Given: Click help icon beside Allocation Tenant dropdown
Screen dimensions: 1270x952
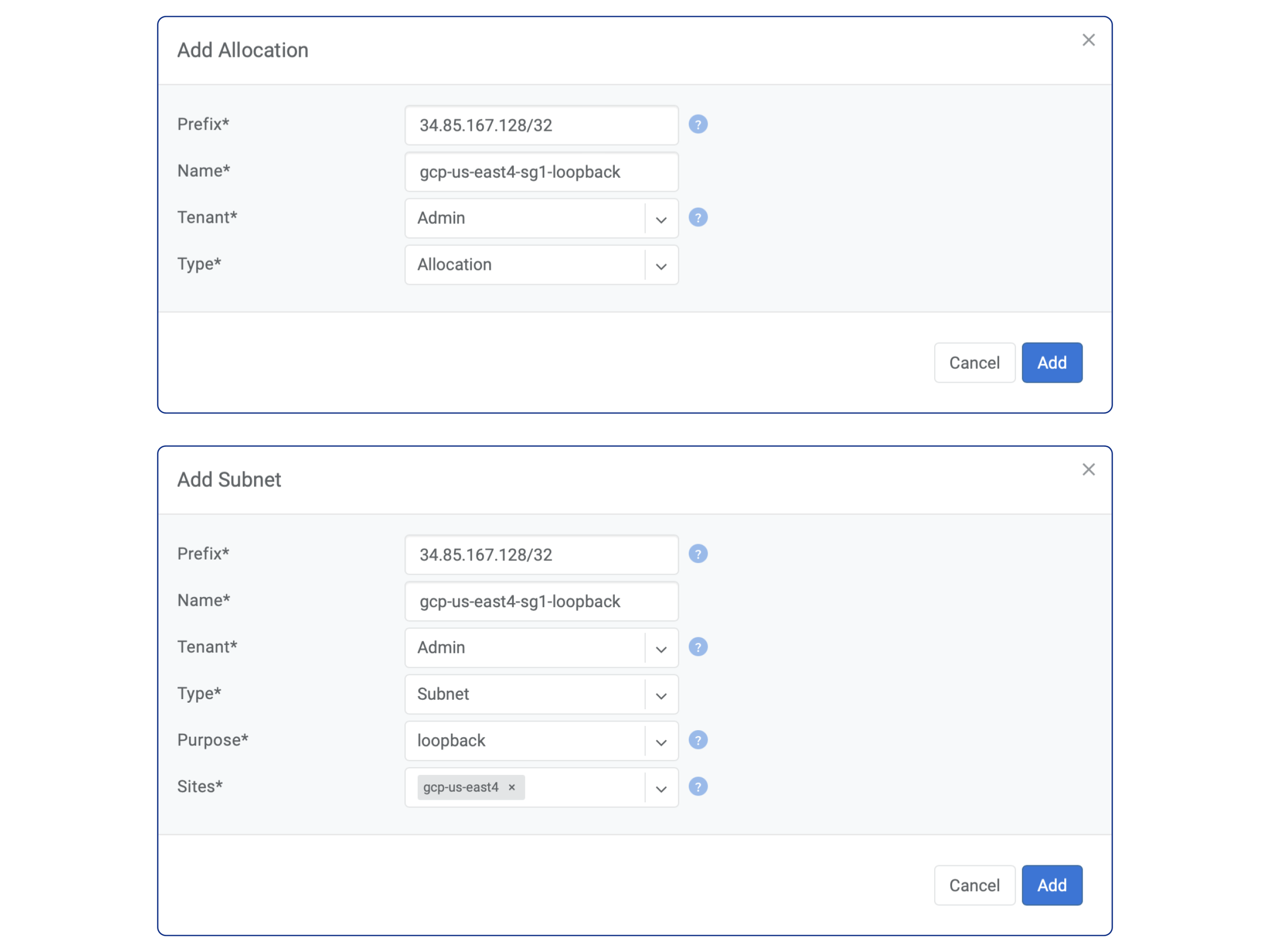Looking at the screenshot, I should (x=697, y=217).
